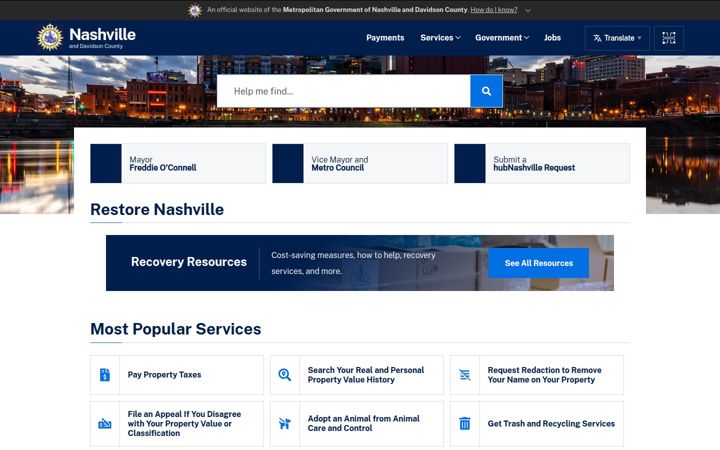
Task: Open the Submit a hubNashville Request card
Action: tap(542, 163)
